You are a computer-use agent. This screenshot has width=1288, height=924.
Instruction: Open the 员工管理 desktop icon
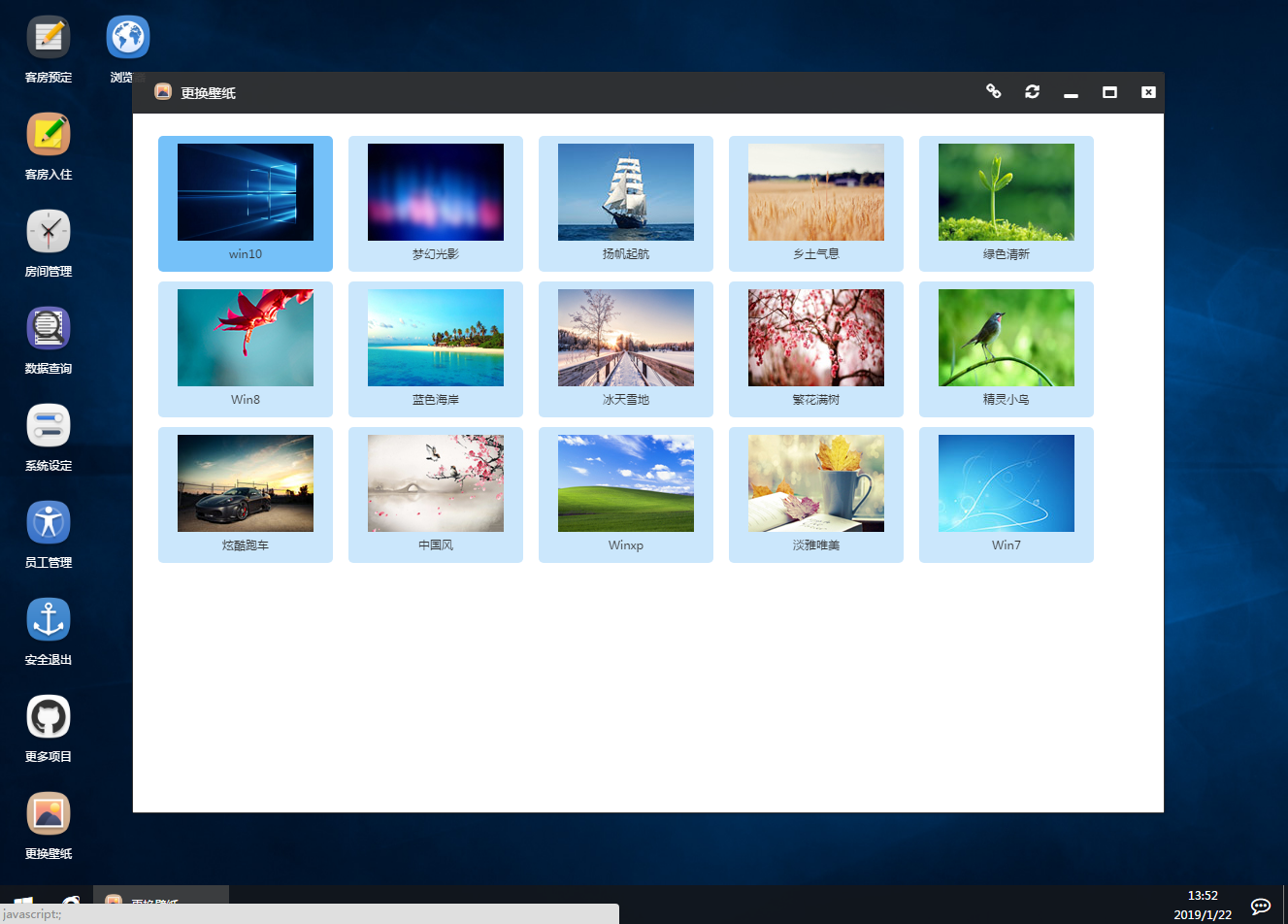[49, 522]
